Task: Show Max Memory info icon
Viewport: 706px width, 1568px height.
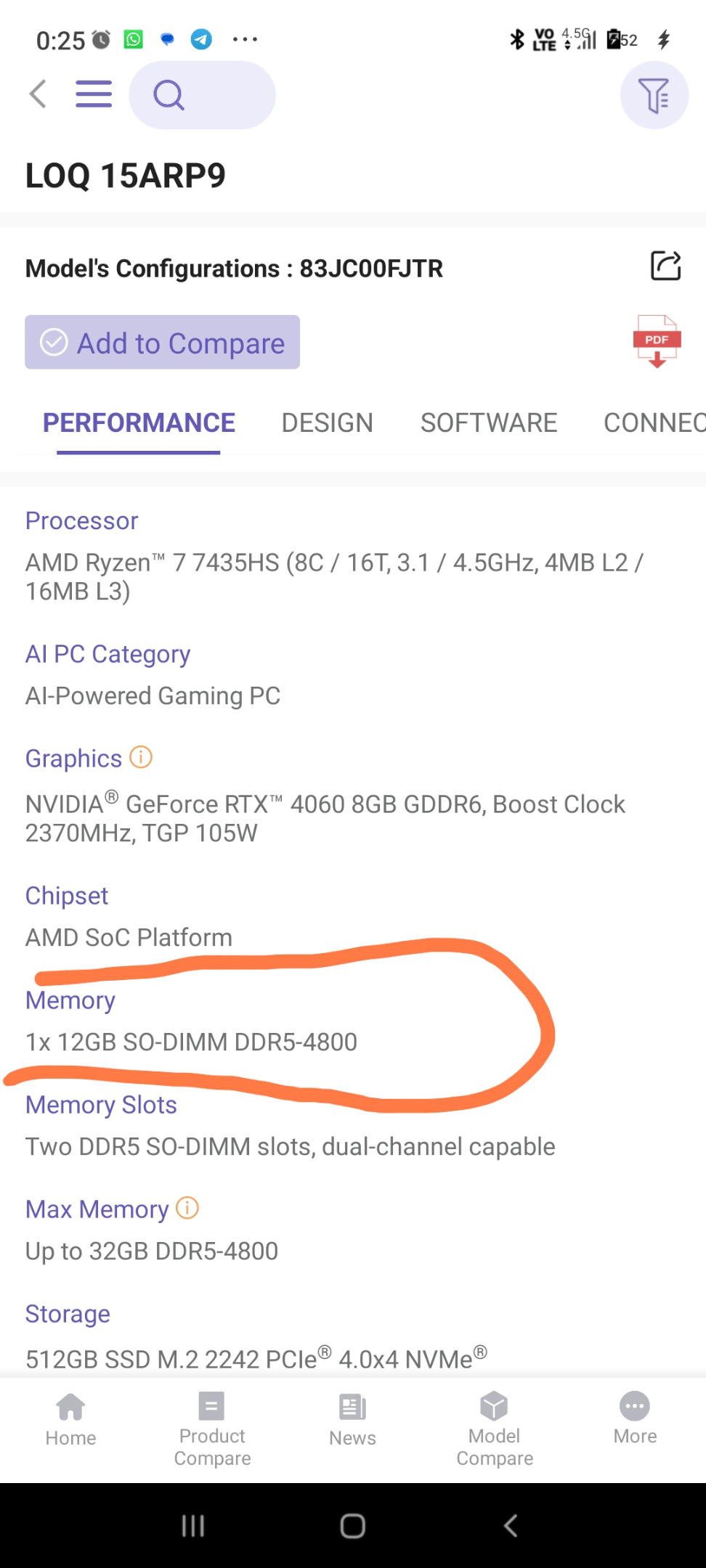Action: [x=187, y=1208]
